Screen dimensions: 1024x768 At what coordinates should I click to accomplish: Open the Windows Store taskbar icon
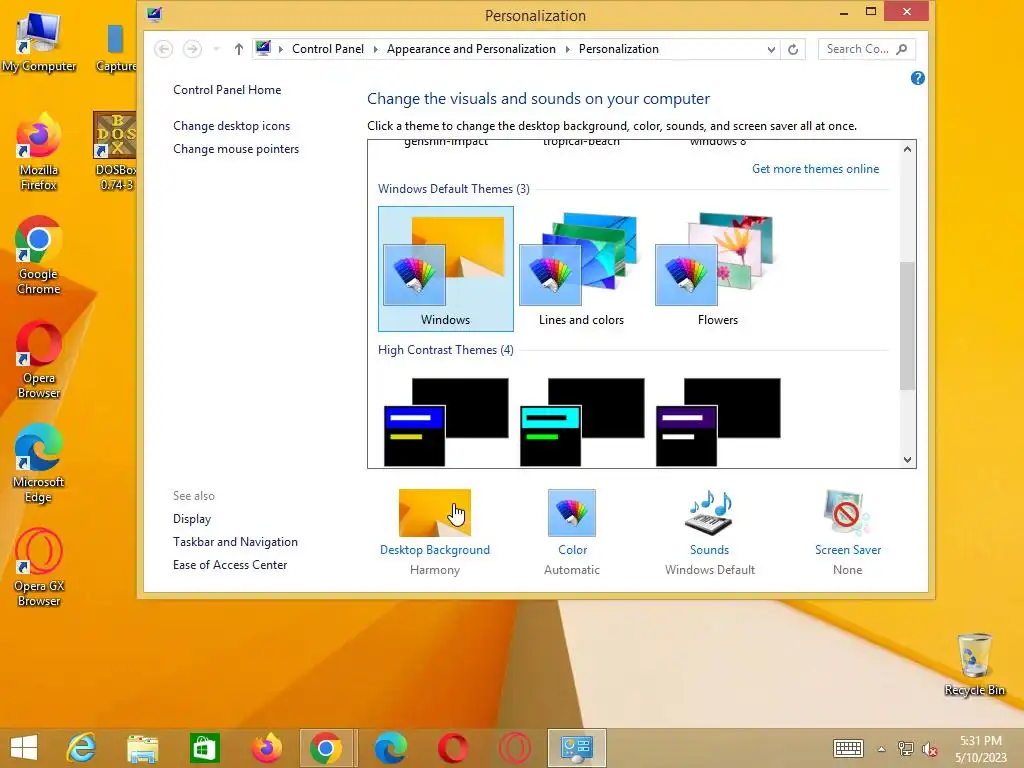click(204, 748)
